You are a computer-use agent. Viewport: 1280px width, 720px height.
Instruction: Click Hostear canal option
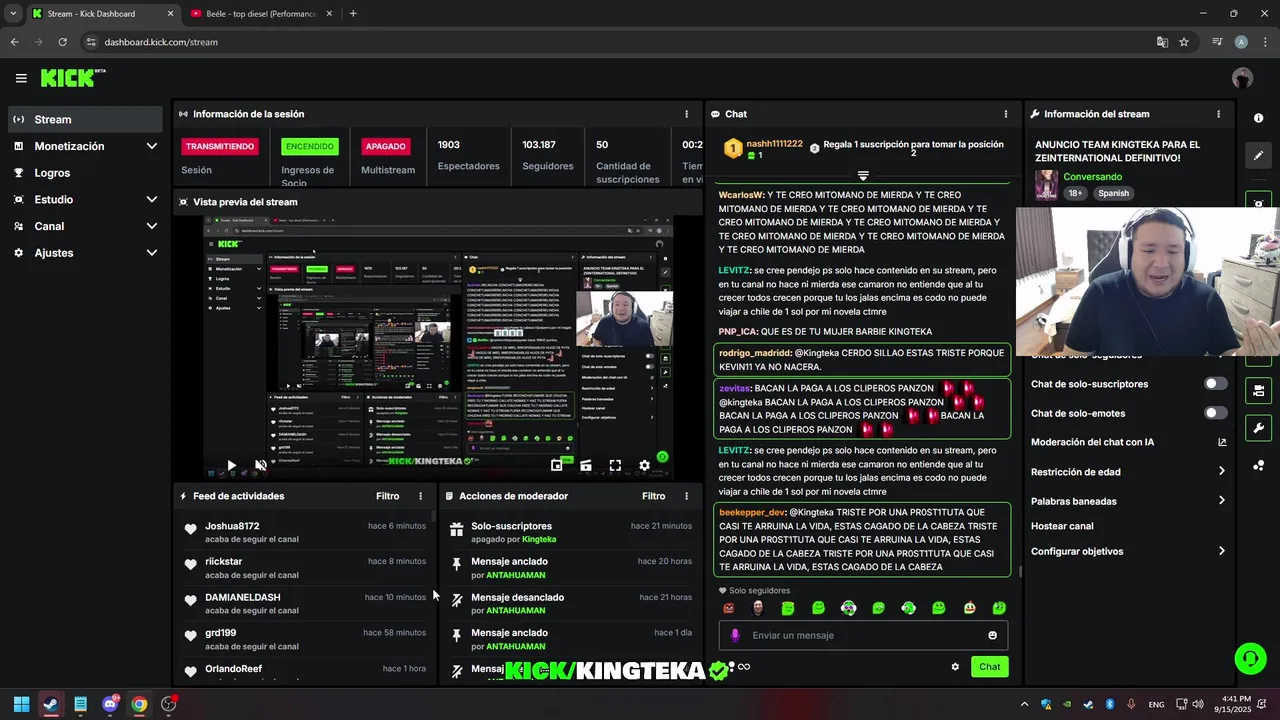(x=1062, y=526)
